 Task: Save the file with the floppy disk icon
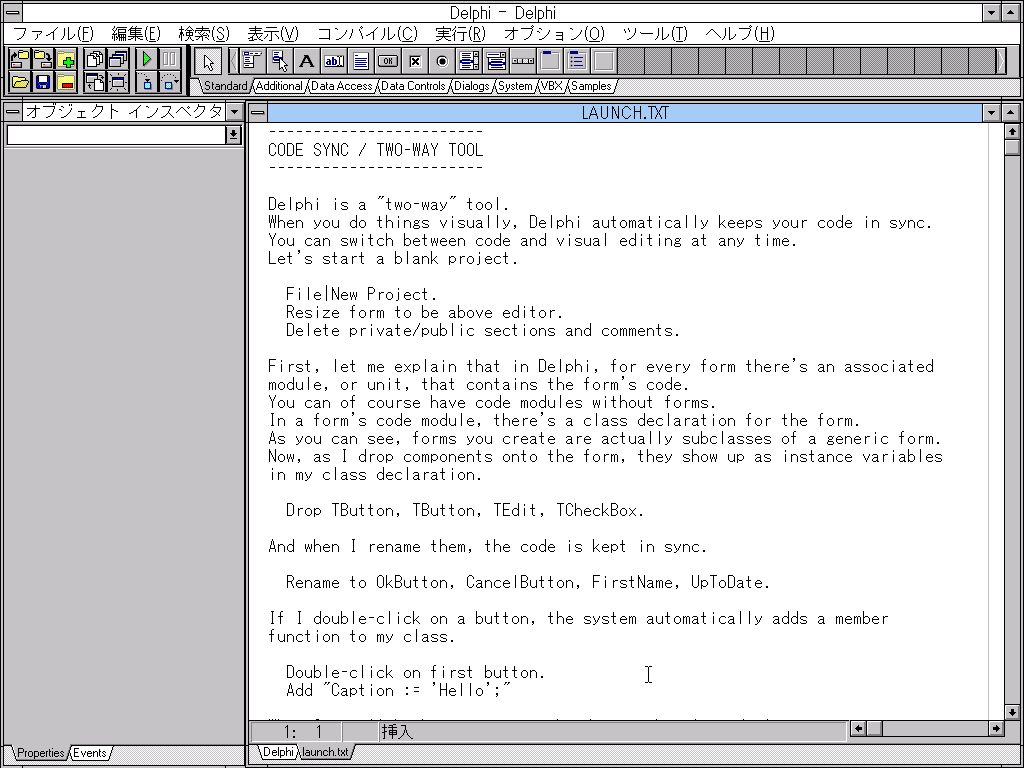(x=43, y=82)
